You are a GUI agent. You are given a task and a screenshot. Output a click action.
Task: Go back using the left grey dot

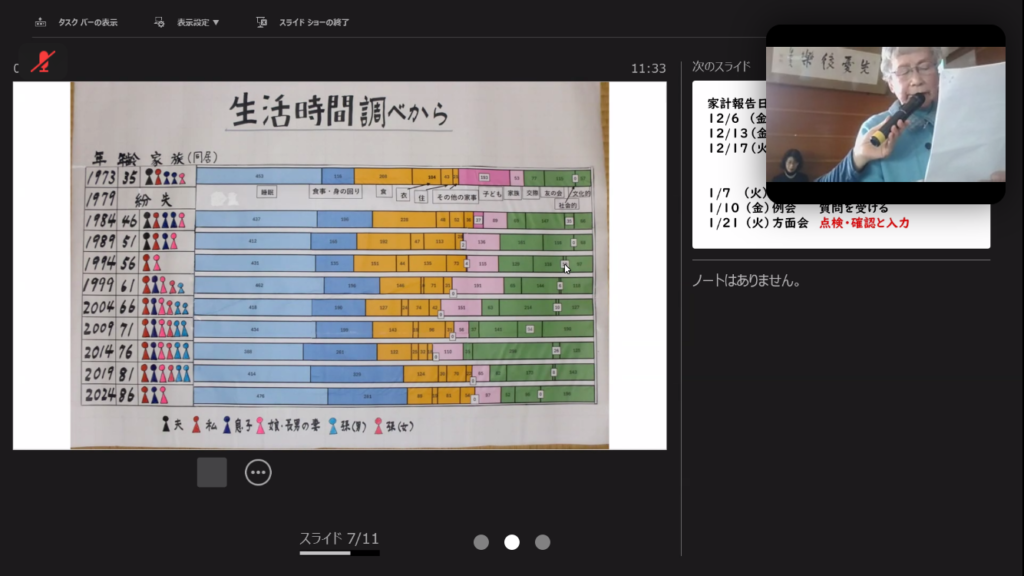(481, 542)
